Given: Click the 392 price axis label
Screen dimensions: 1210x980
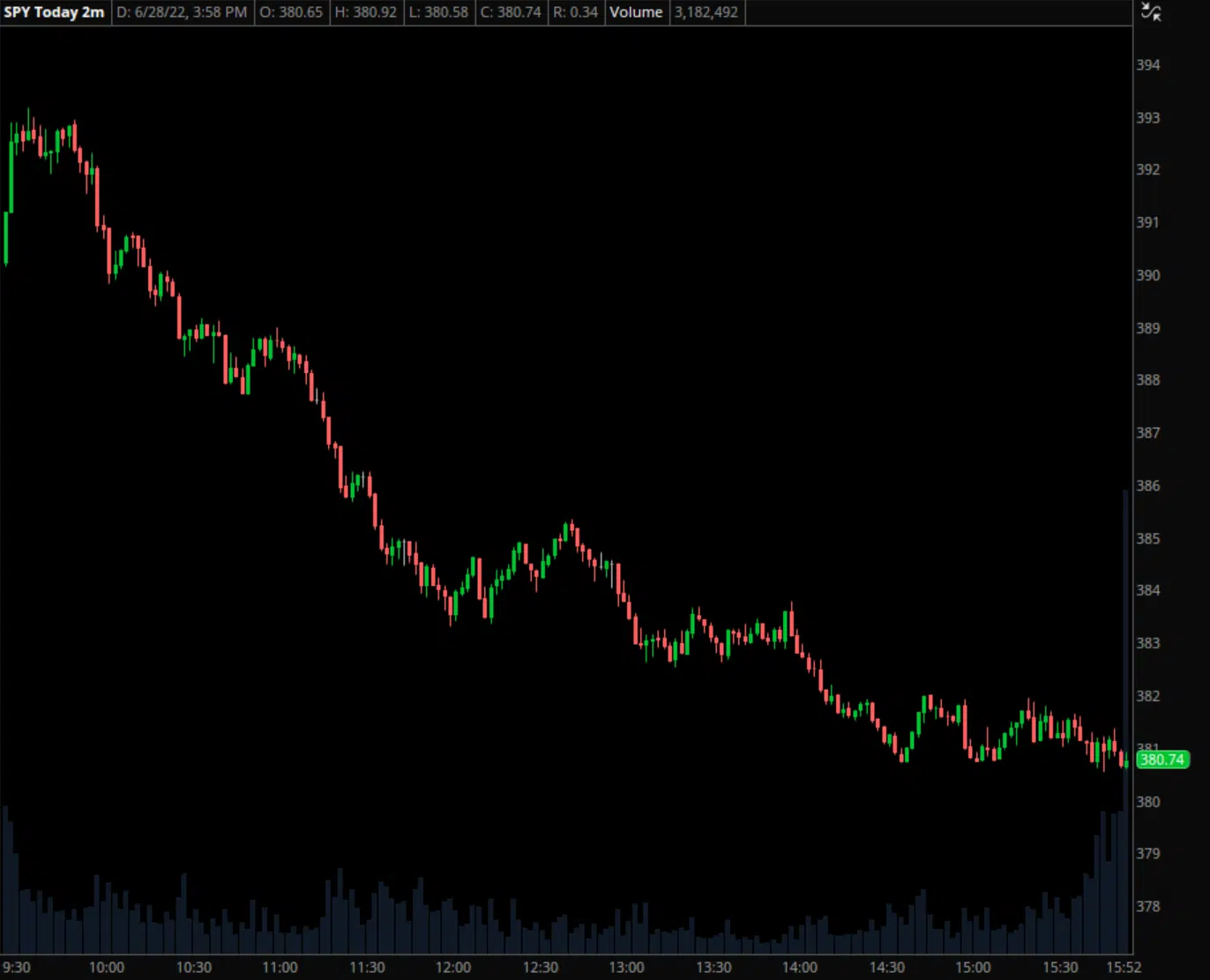Looking at the screenshot, I should click(x=1148, y=169).
